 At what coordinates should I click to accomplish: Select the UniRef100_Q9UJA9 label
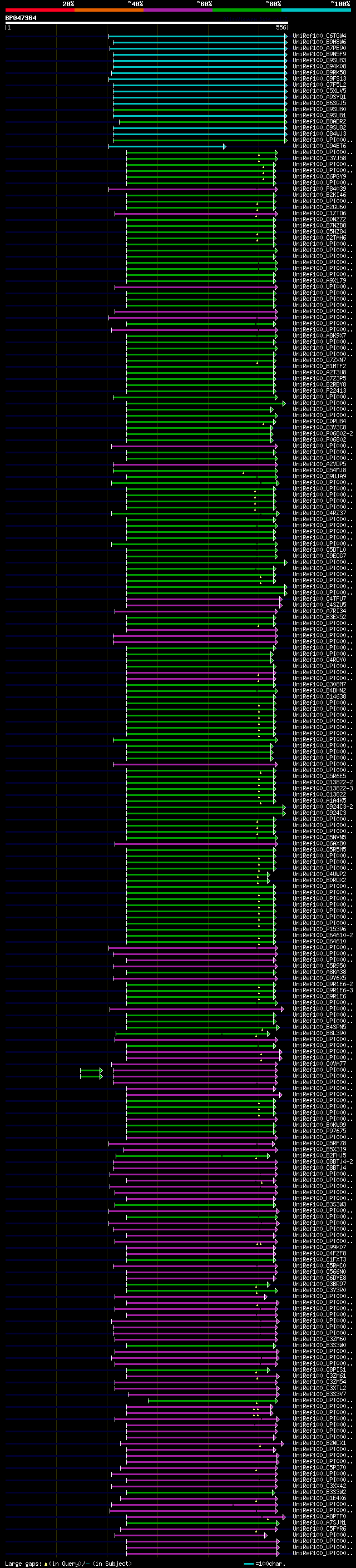click(319, 476)
